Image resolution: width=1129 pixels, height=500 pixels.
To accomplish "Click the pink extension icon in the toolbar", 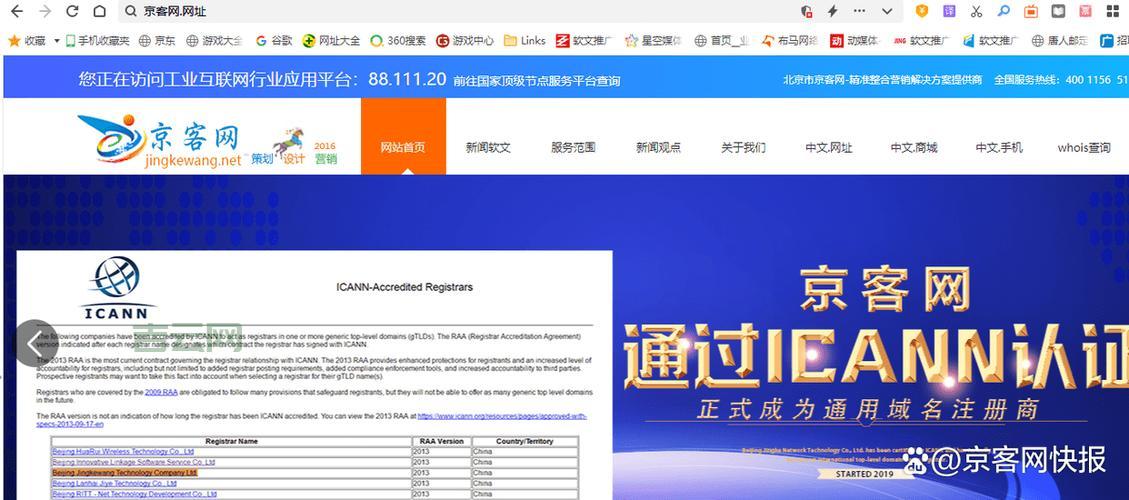I will coord(1085,11).
